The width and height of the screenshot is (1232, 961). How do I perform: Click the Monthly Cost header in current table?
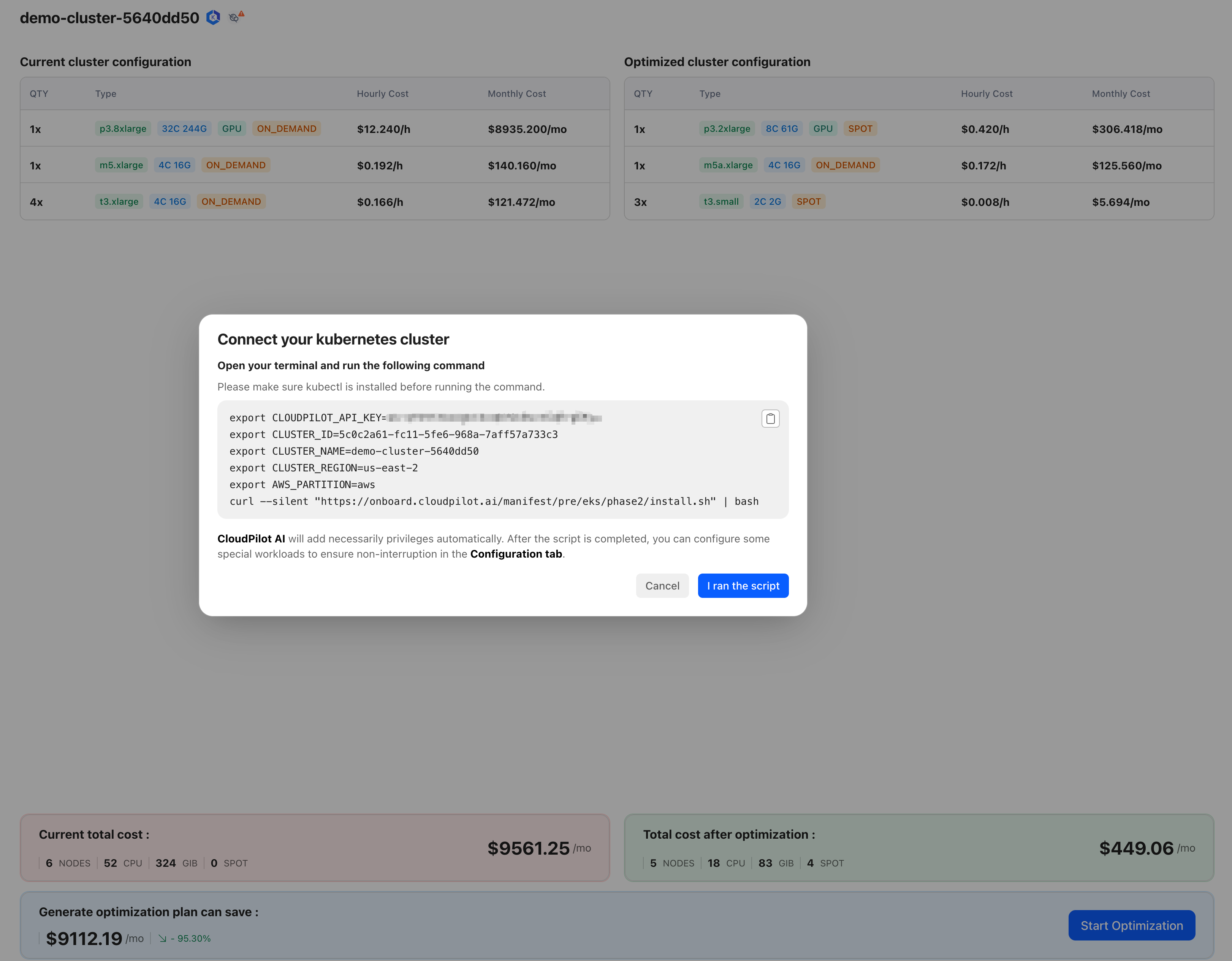516,93
